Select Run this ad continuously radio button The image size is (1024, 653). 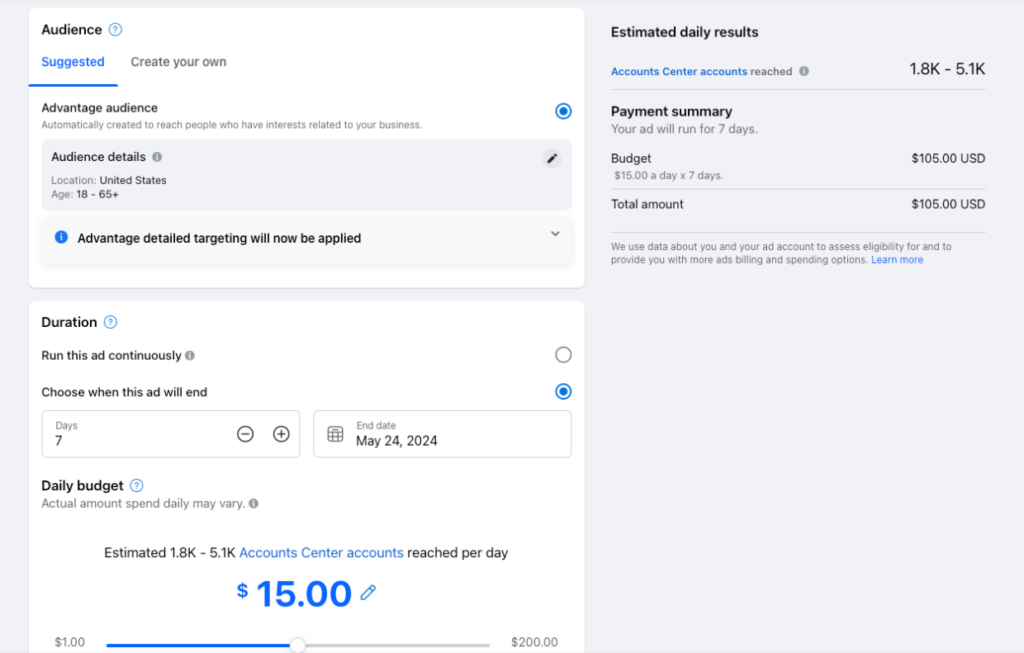[x=563, y=355]
